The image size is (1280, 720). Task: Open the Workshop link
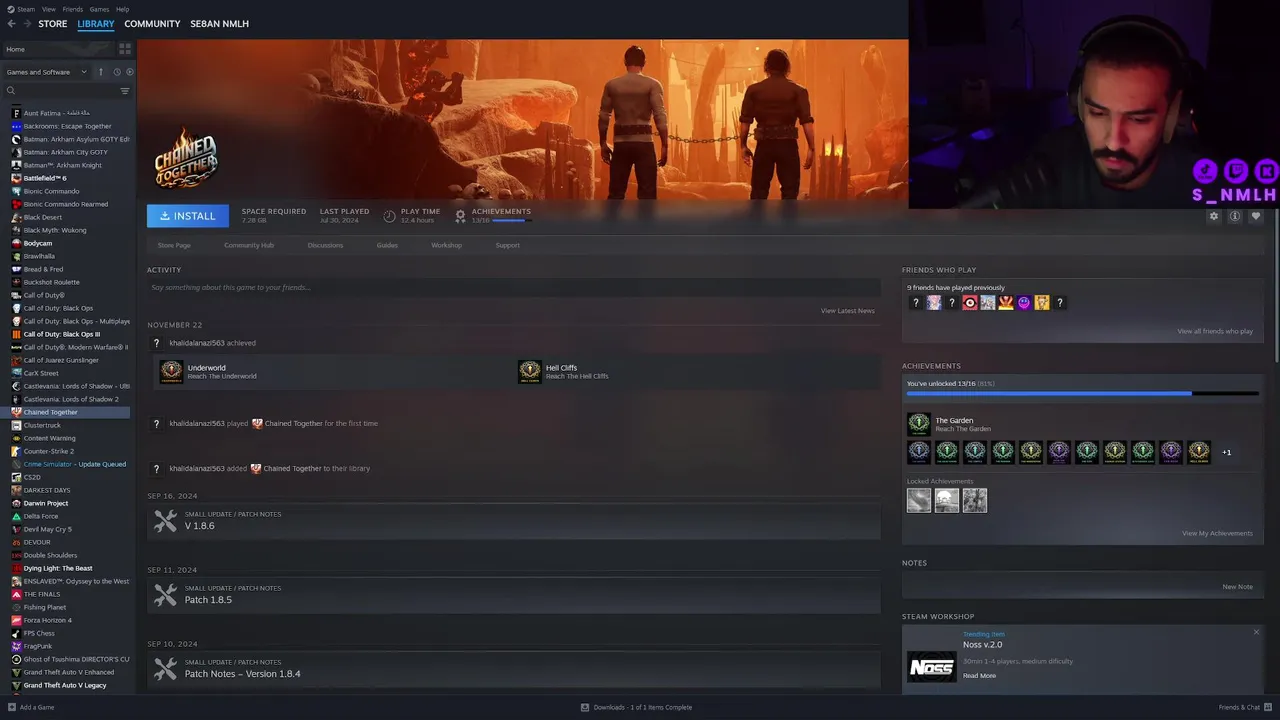(446, 245)
